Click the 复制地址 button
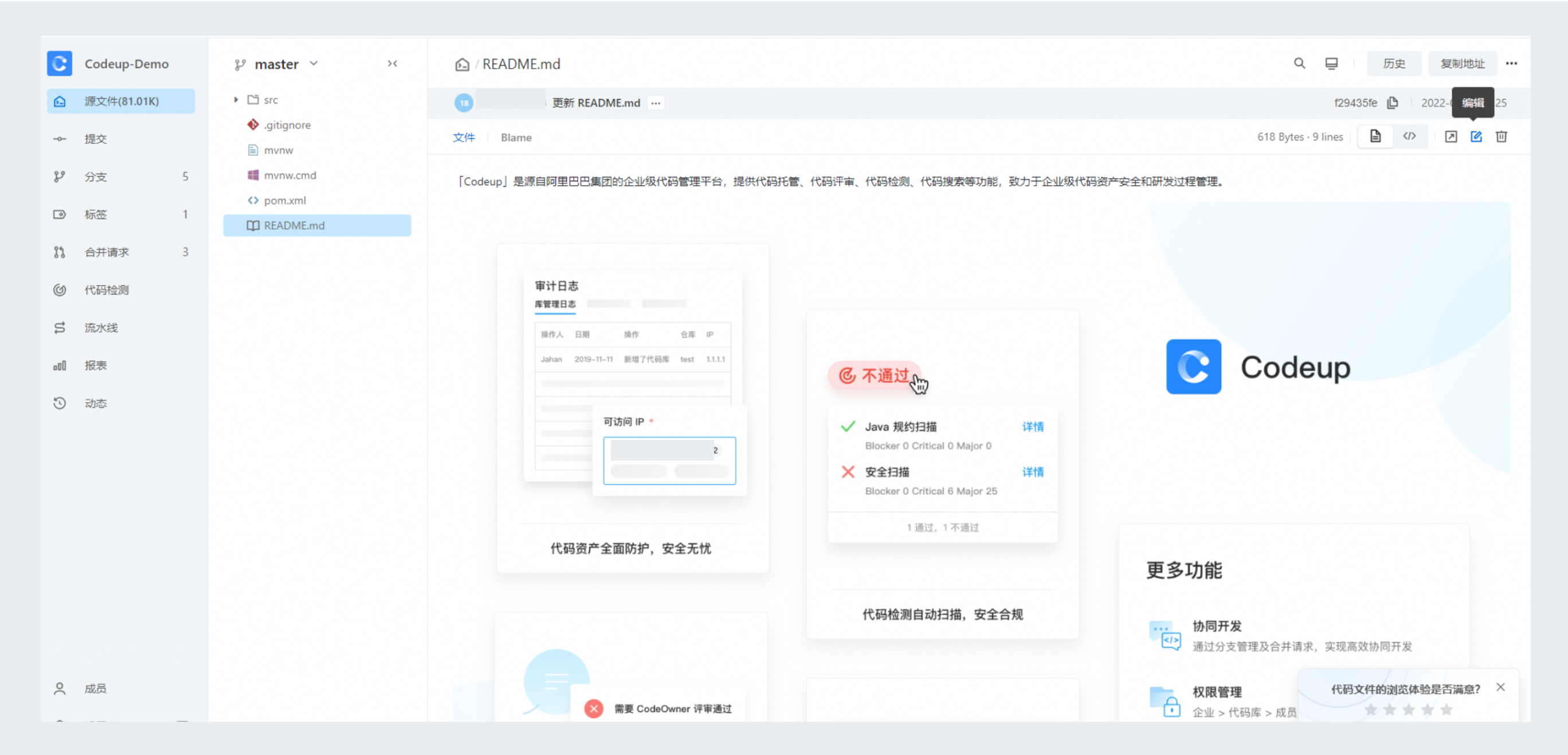1568x755 pixels. pos(1462,63)
